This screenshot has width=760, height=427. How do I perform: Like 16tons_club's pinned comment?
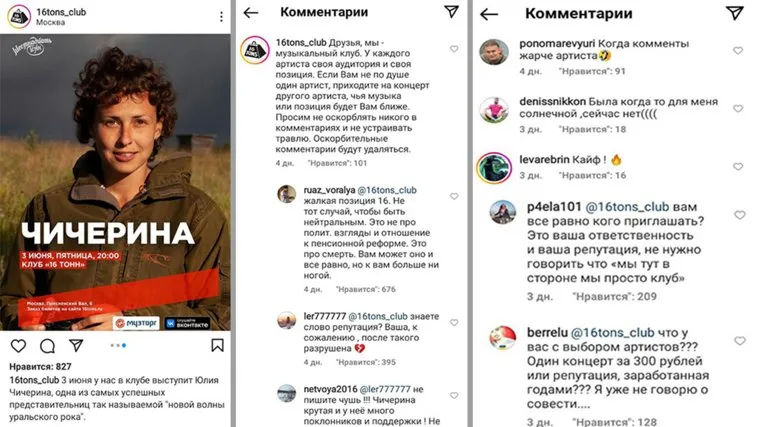tap(454, 49)
